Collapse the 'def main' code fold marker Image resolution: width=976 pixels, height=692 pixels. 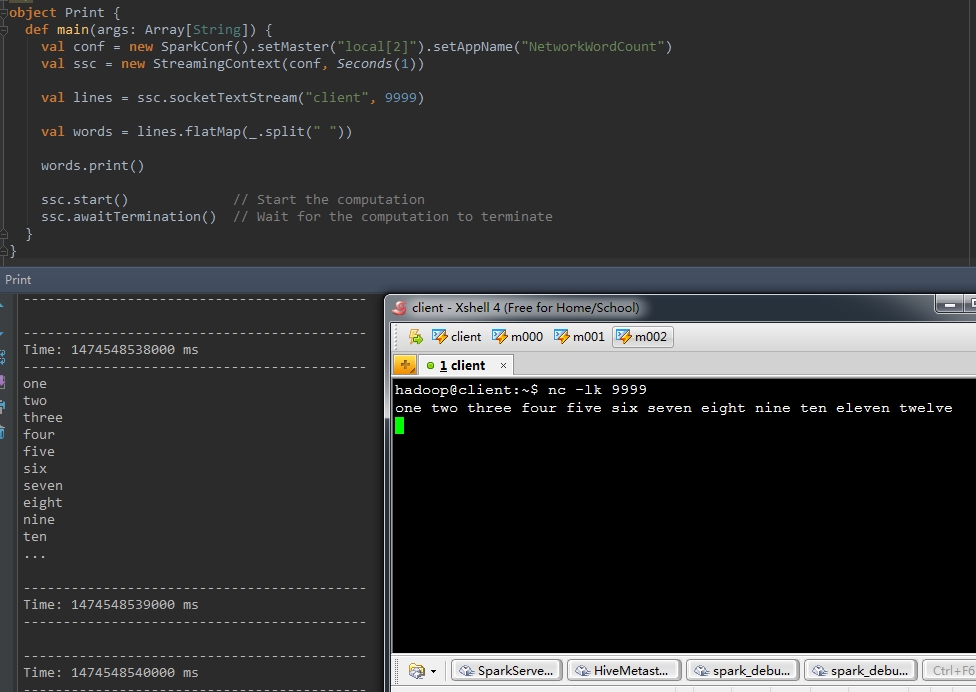click(x=4, y=29)
